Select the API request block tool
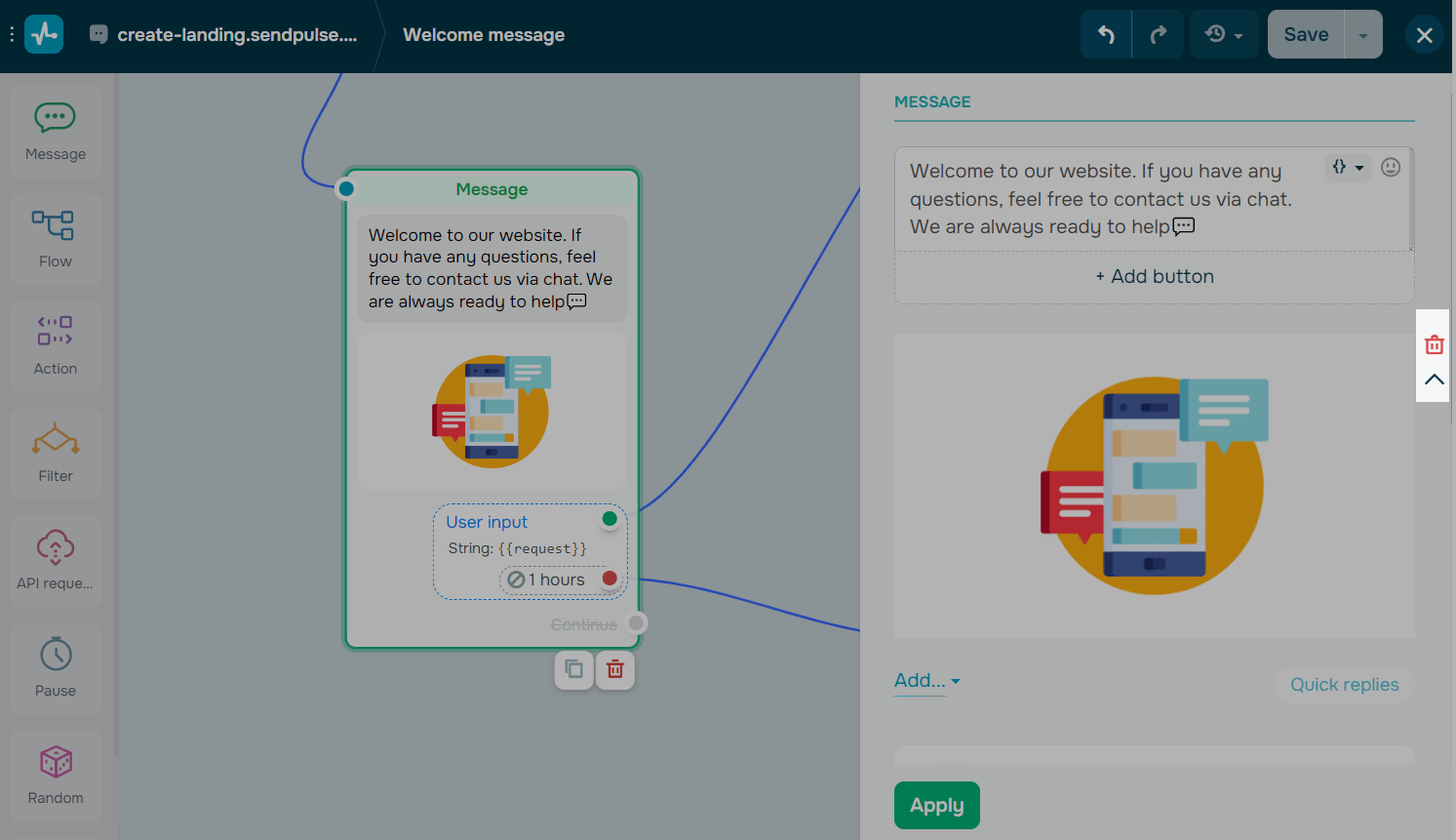 click(56, 561)
